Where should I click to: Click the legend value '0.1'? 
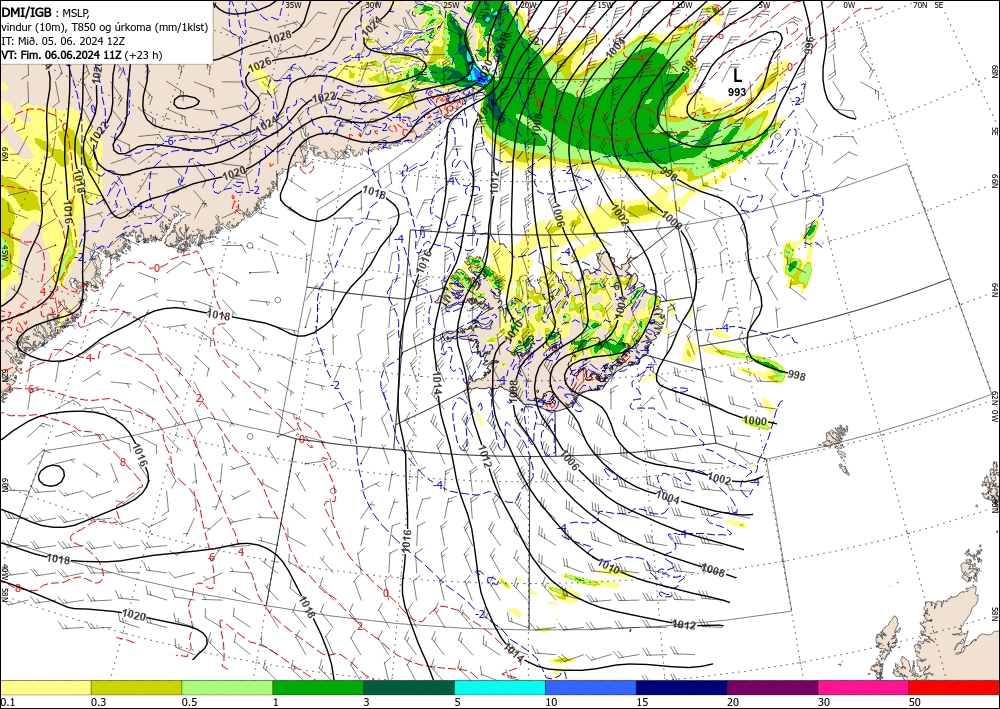[7, 702]
